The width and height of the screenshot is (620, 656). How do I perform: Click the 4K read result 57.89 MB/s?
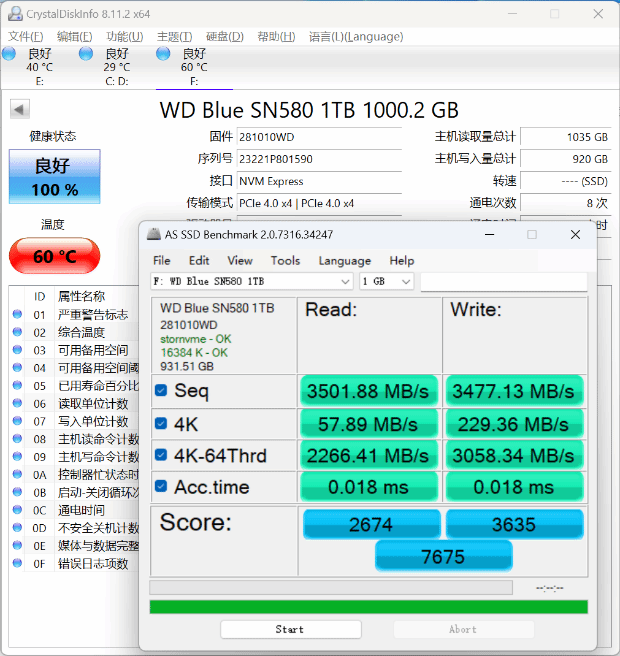pyautogui.click(x=368, y=424)
